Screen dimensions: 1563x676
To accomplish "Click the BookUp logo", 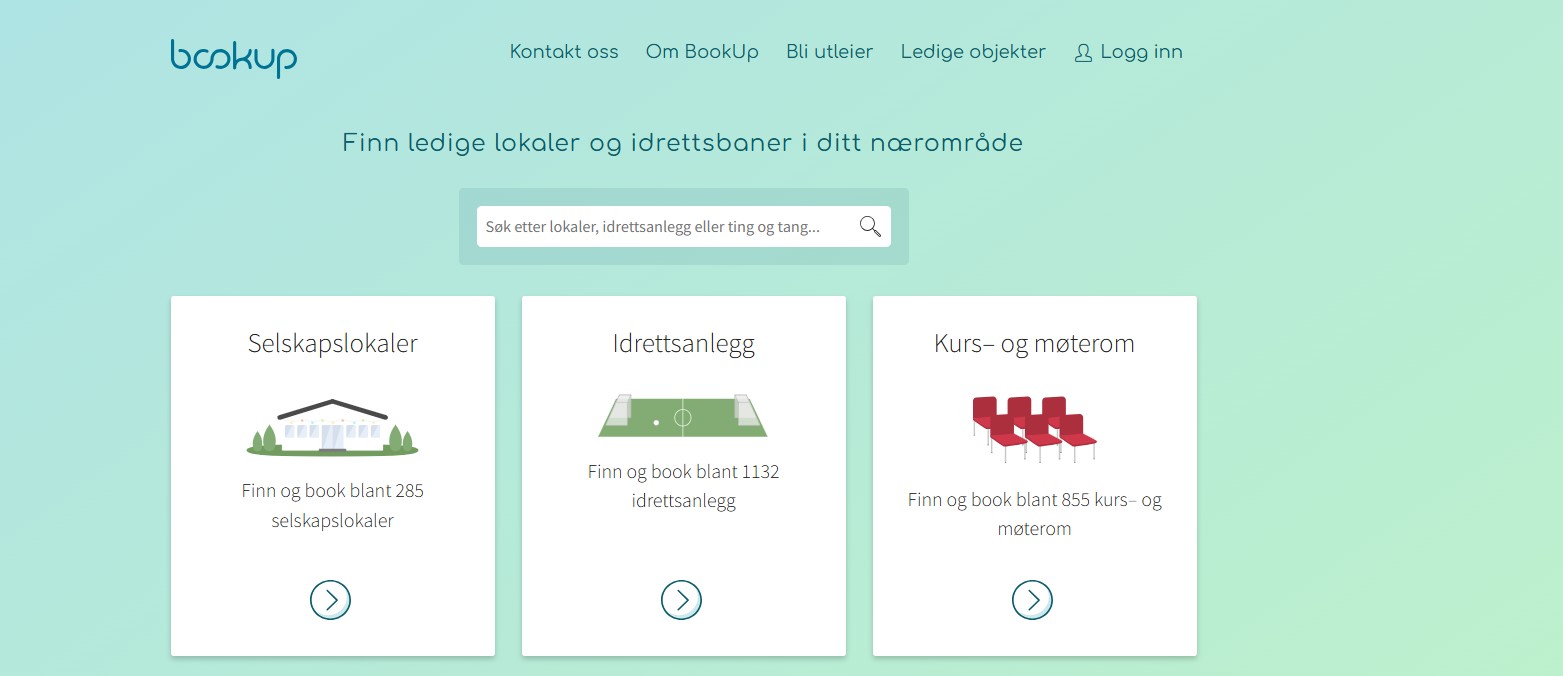I will [x=233, y=57].
